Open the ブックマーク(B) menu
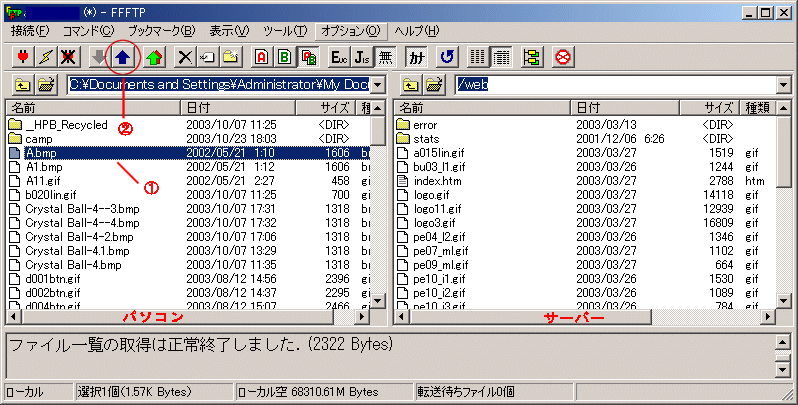The width and height of the screenshot is (798, 405). (x=161, y=31)
